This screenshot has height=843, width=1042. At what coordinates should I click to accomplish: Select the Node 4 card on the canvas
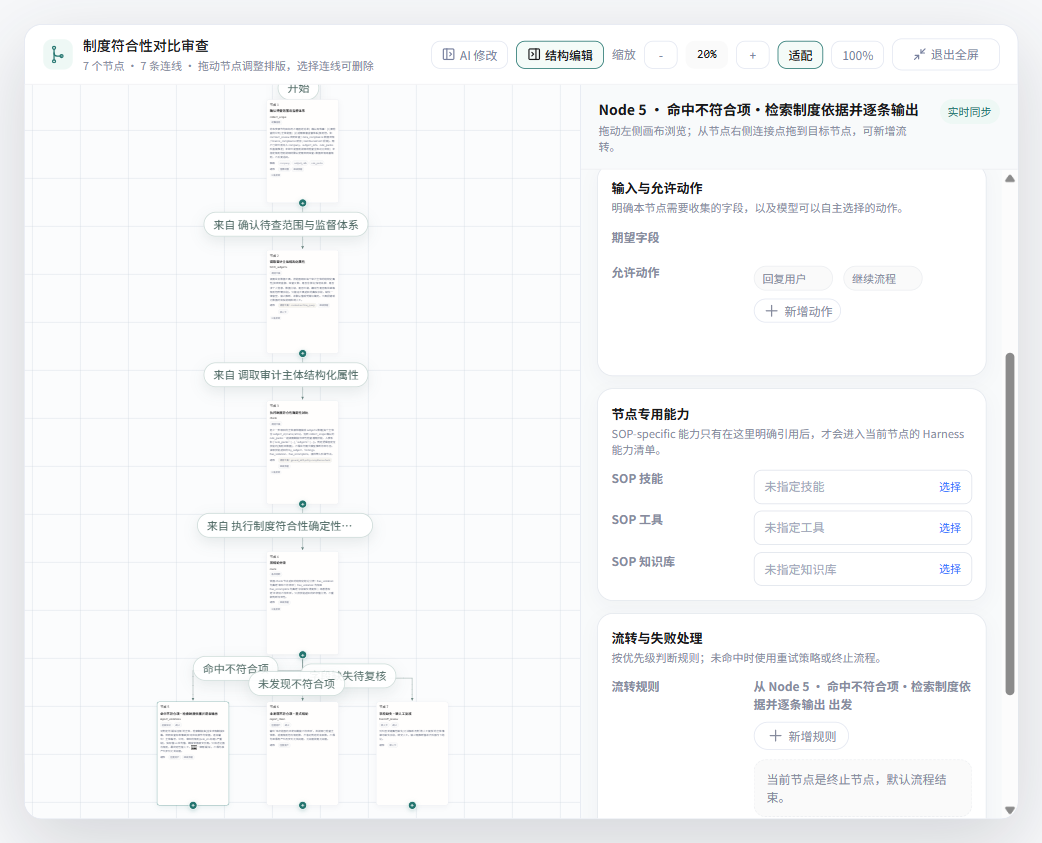(x=302, y=603)
